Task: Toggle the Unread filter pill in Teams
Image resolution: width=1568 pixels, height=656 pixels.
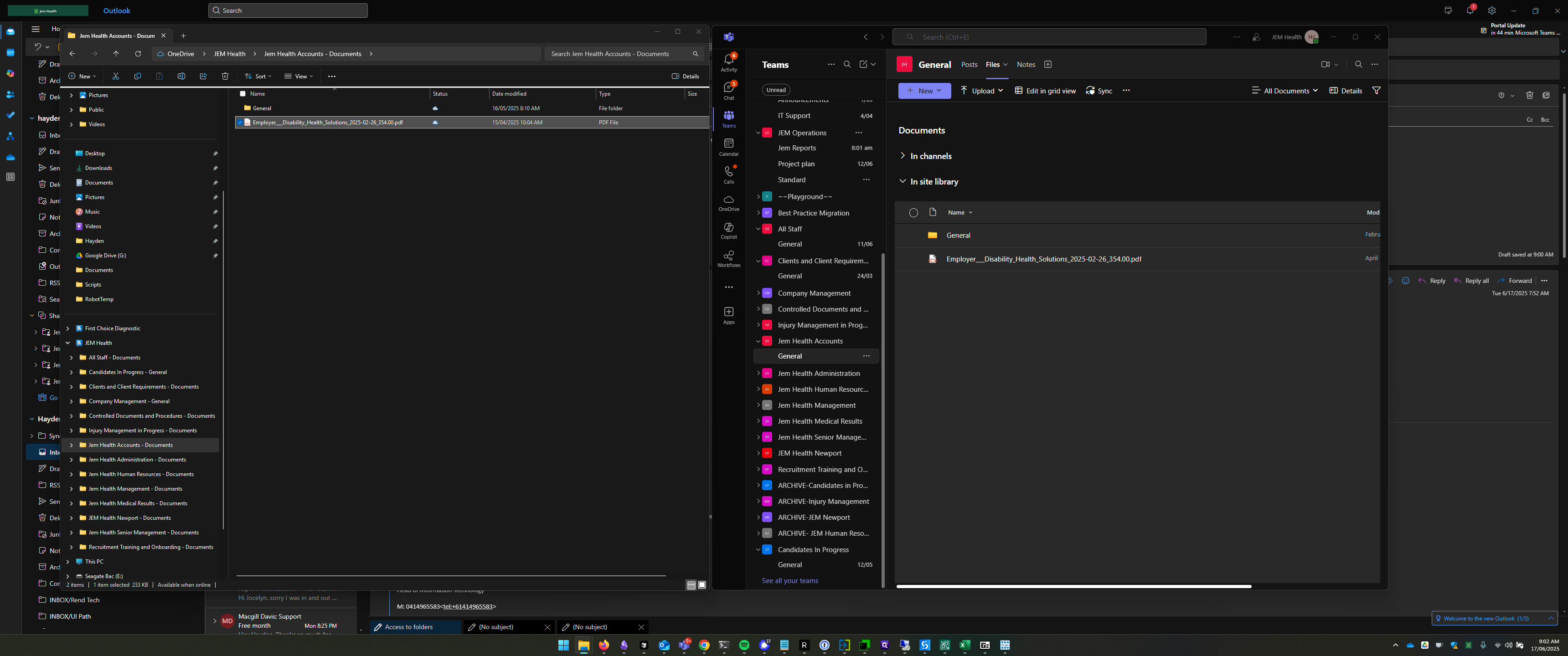Action: tap(776, 90)
